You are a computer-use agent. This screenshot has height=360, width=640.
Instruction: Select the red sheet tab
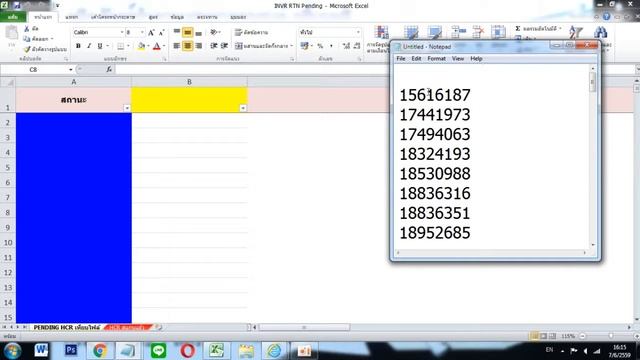click(x=127, y=327)
